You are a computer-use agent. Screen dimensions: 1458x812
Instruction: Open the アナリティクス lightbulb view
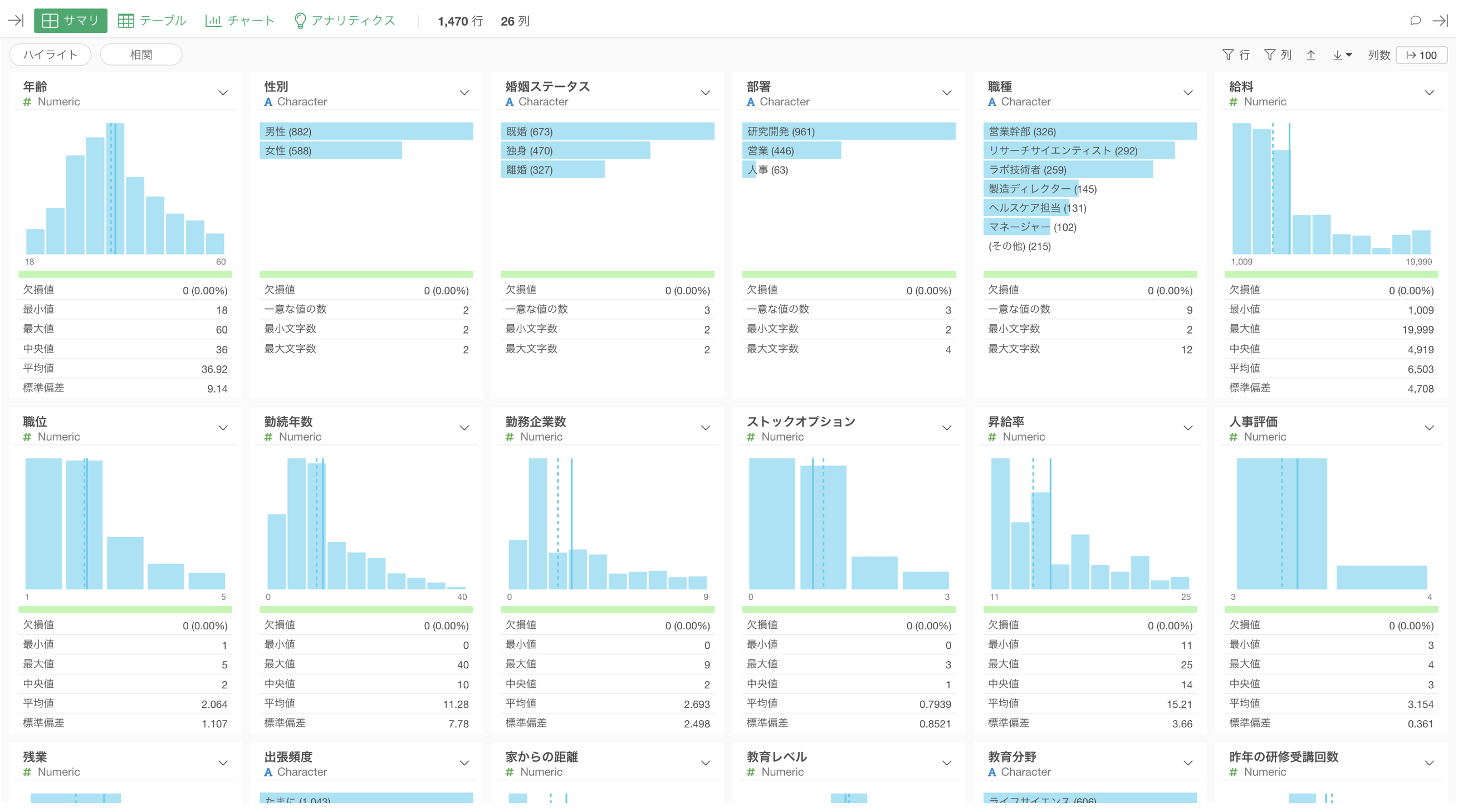point(345,21)
